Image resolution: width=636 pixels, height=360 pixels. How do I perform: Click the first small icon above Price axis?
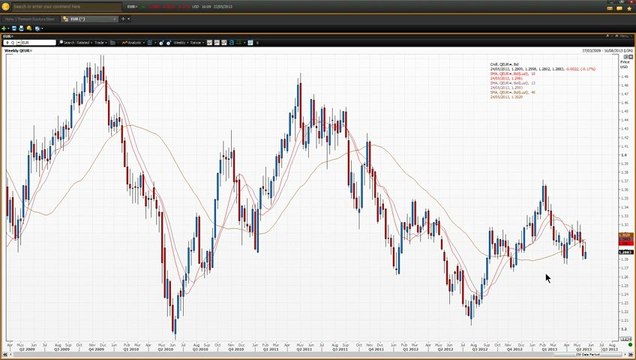click(x=626, y=57)
